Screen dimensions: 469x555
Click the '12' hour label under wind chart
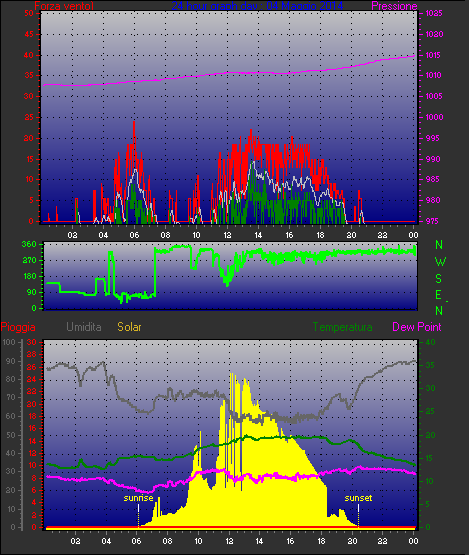pos(227,235)
